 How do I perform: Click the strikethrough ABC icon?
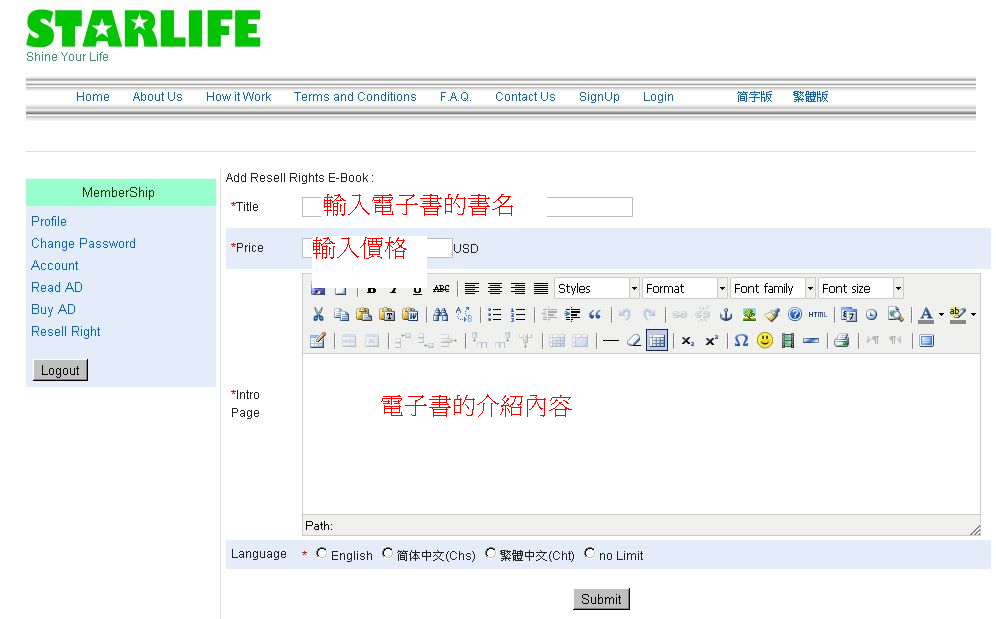(x=441, y=289)
